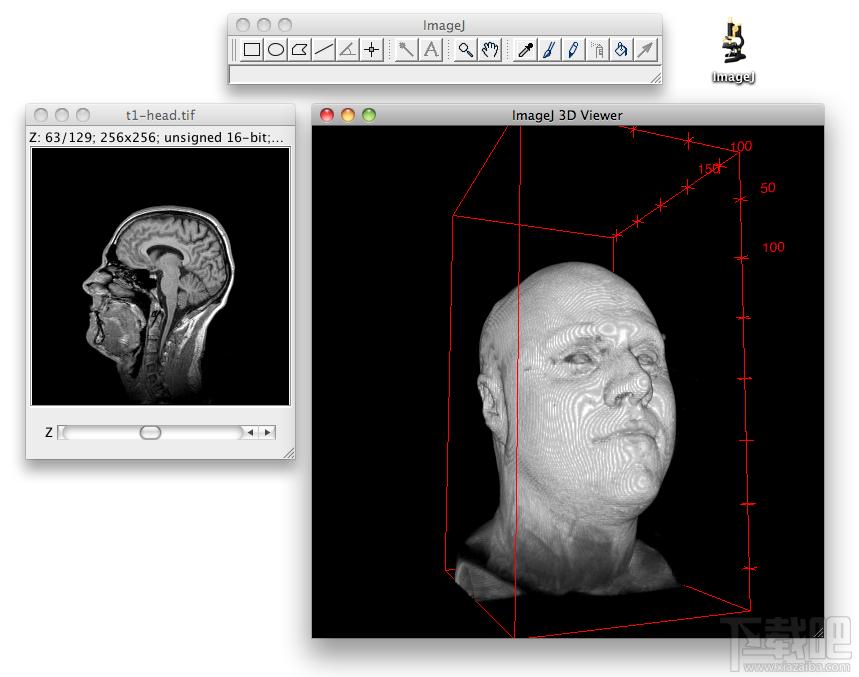Step to previous Z slice with left arrow

click(x=251, y=433)
